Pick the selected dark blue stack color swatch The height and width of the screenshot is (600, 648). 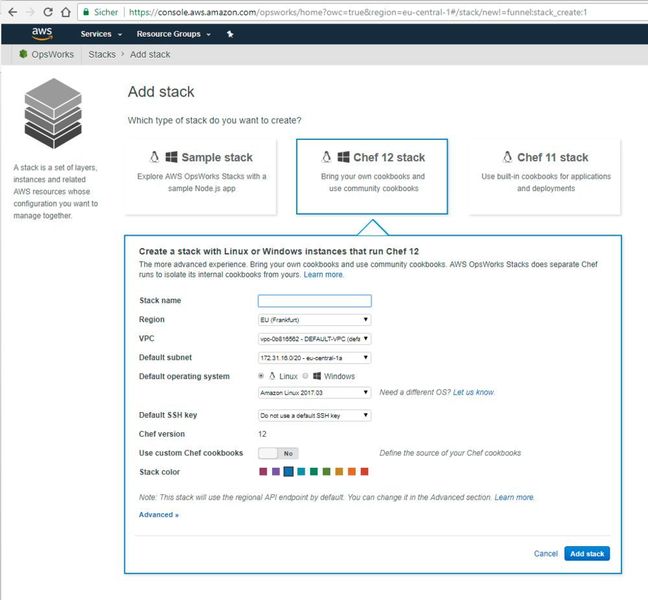click(288, 471)
